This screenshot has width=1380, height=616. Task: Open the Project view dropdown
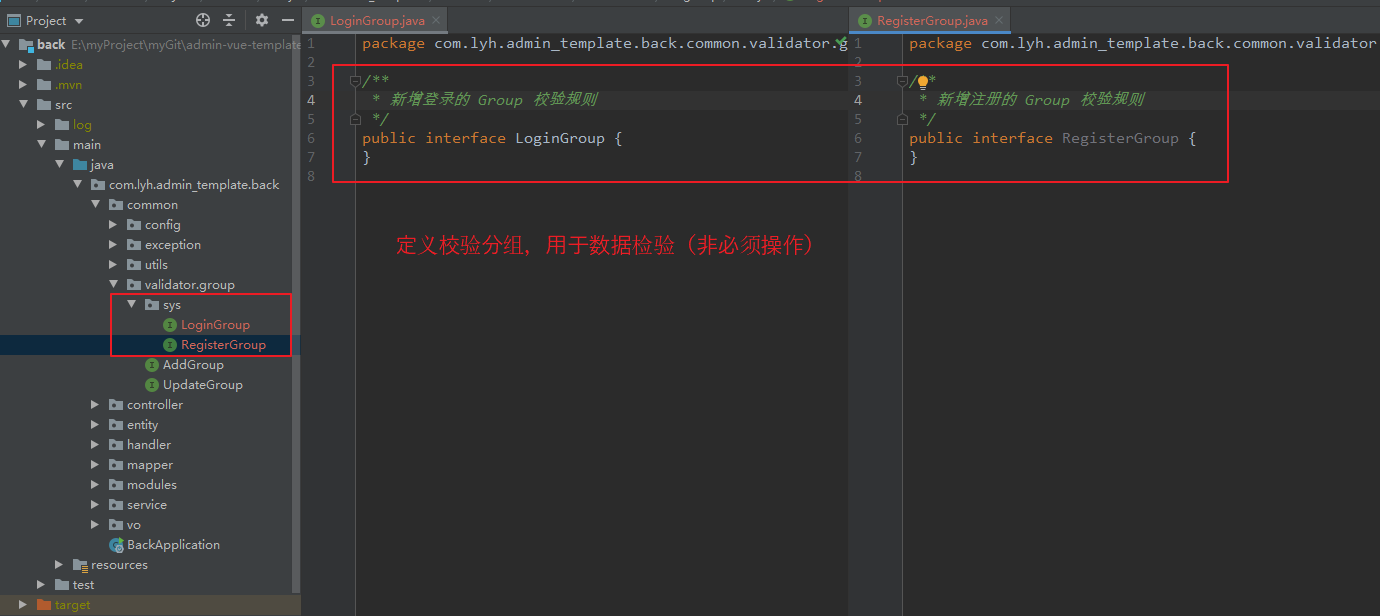coord(79,21)
